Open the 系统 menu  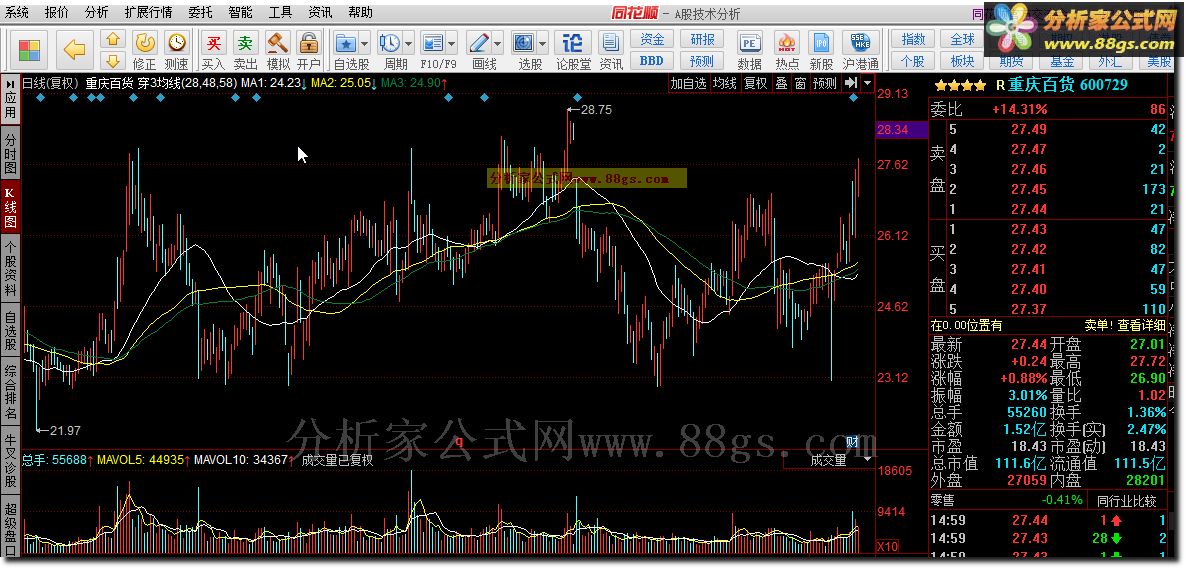[17, 12]
